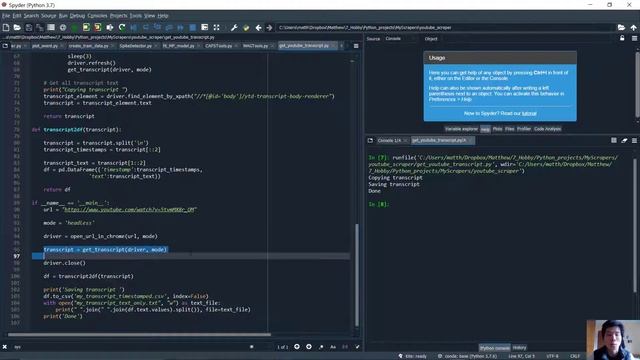This screenshot has height=360, width=640.
Task: Switch to create_train_data.py editor tab
Action: 88,46
